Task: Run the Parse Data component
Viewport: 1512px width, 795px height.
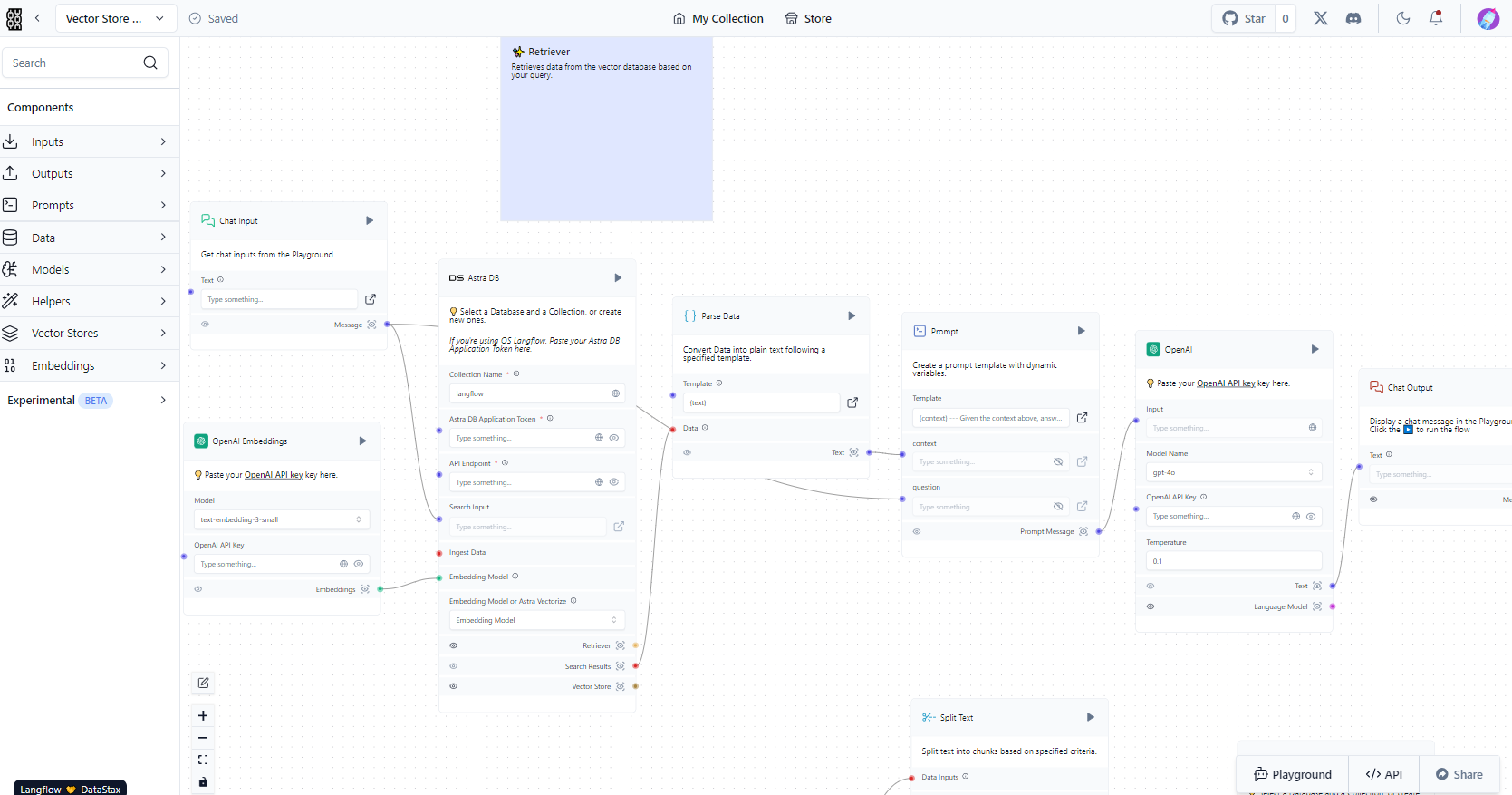Action: (x=852, y=315)
